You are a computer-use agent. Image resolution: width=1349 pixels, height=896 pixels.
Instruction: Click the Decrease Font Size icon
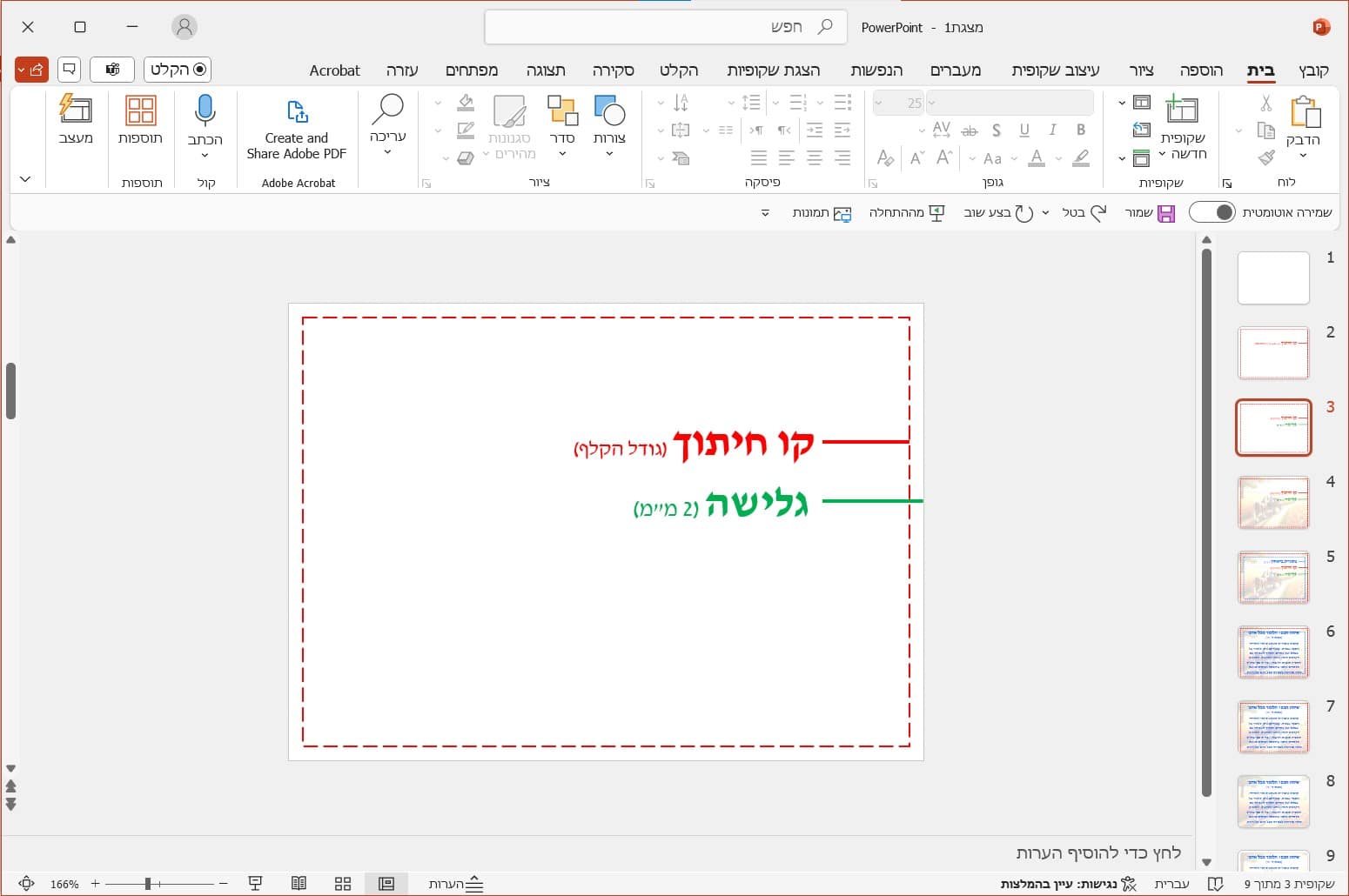click(x=916, y=157)
